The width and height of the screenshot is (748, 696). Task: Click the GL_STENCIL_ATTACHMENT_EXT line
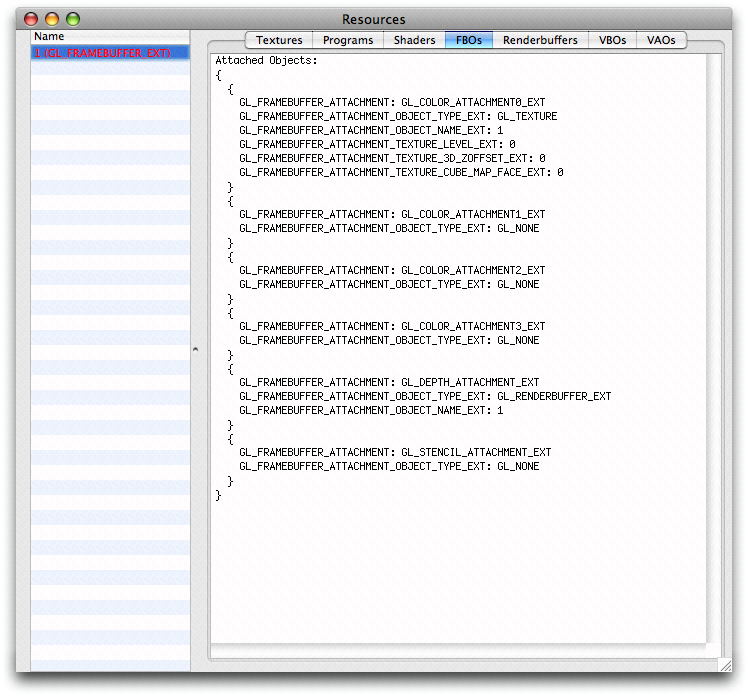tap(395, 452)
